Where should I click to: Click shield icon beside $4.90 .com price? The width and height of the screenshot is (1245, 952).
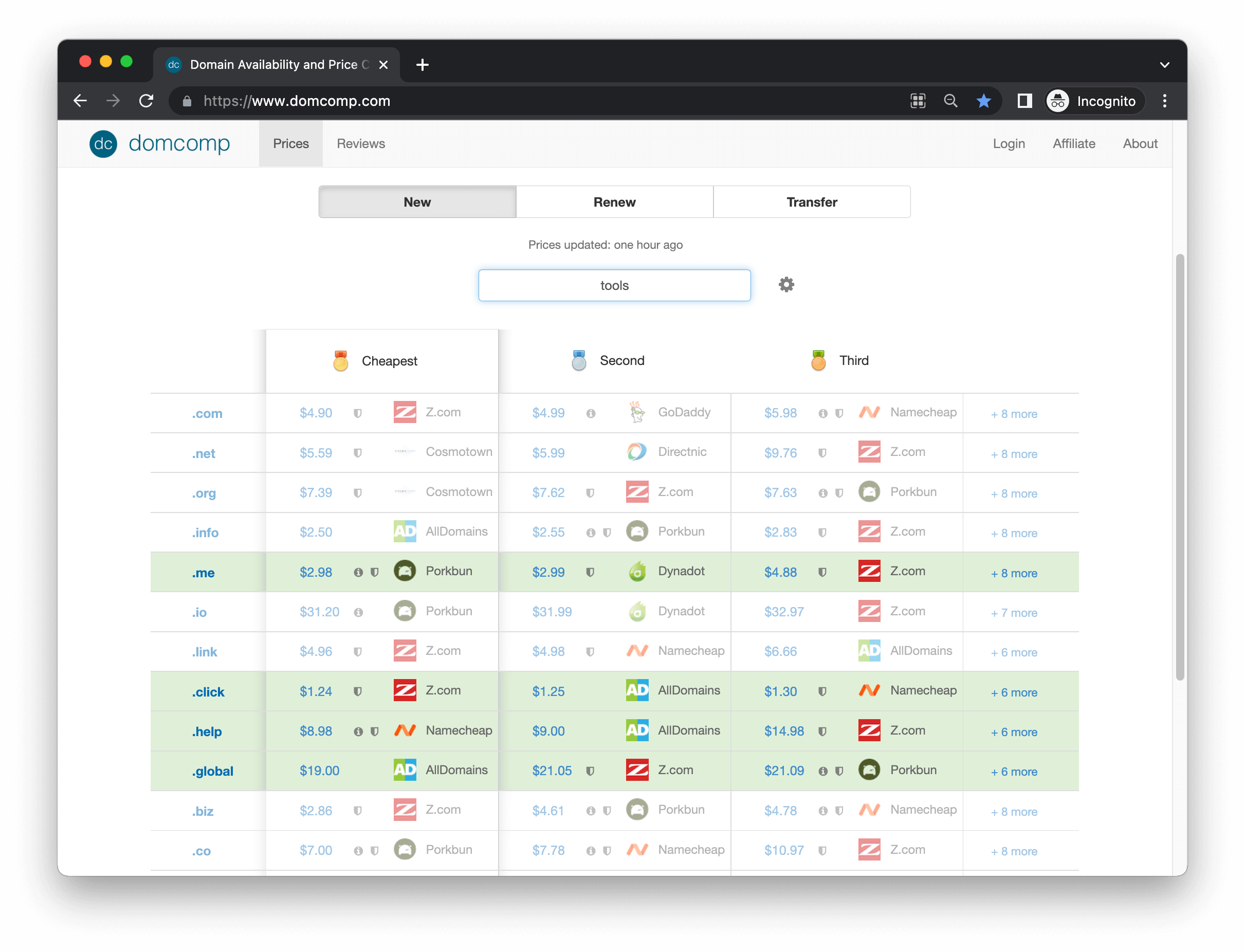point(358,413)
